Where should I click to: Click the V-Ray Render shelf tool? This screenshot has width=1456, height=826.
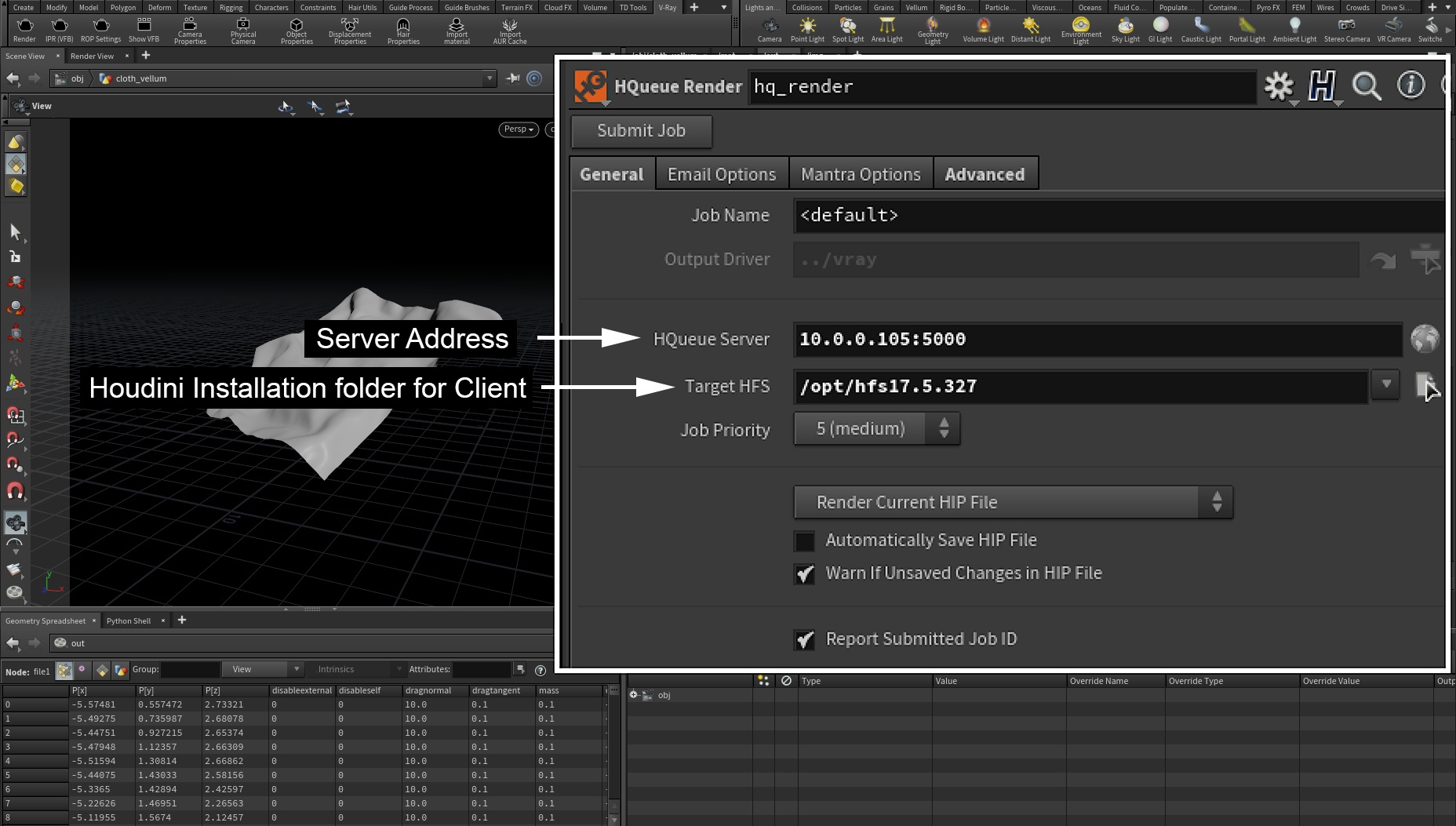tap(24, 31)
